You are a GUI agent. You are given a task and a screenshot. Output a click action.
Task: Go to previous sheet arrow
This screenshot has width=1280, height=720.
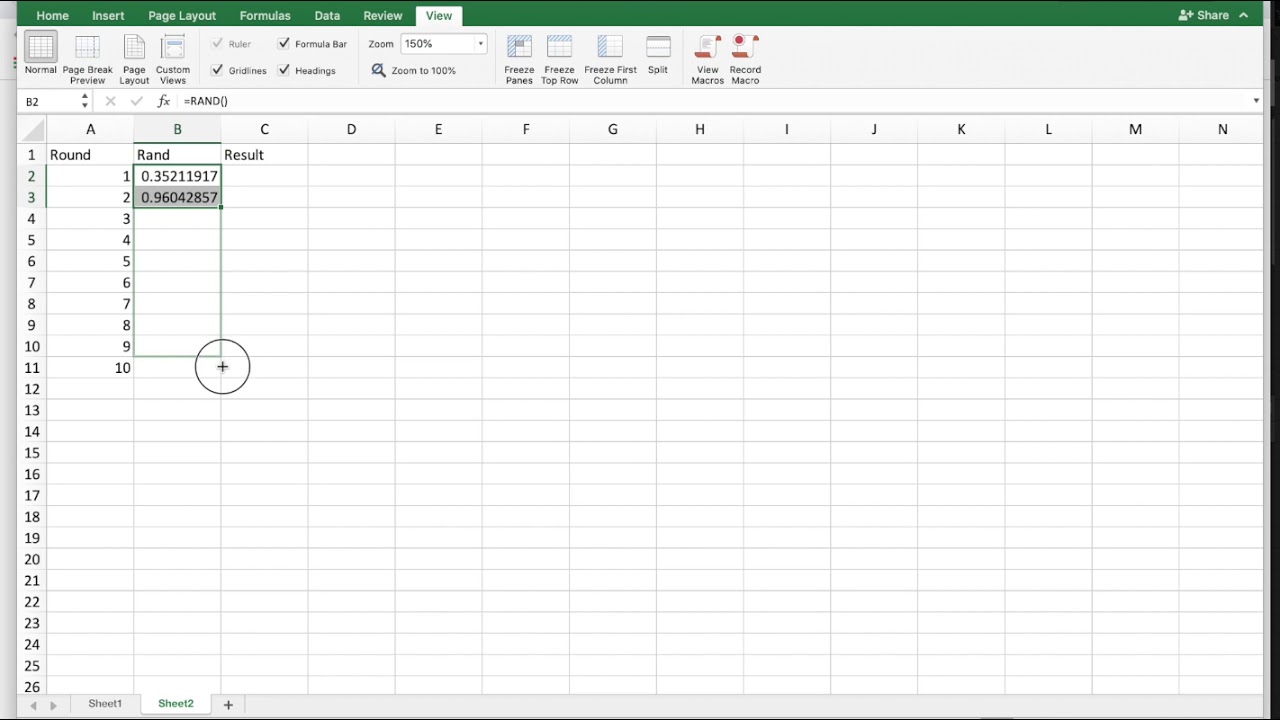pos(33,705)
